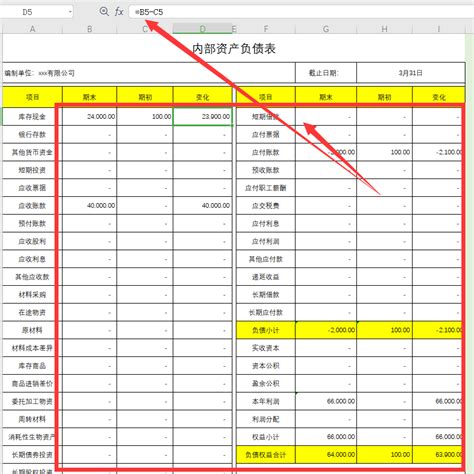The width and height of the screenshot is (474, 474).
Task: Click the 短期投资 row label
Action: pyautogui.click(x=32, y=170)
